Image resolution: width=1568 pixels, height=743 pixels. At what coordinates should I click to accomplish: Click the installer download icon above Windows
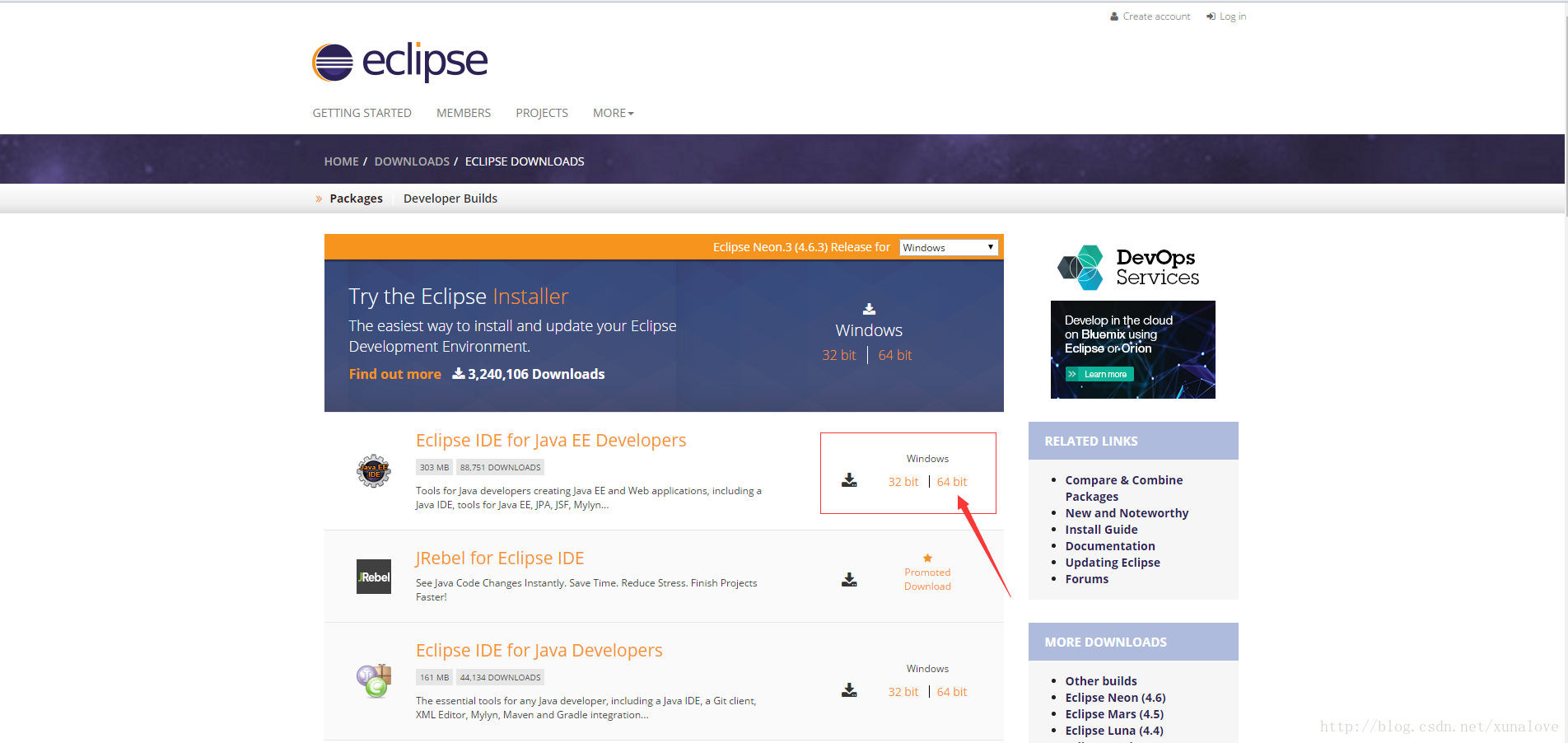pyautogui.click(x=869, y=309)
